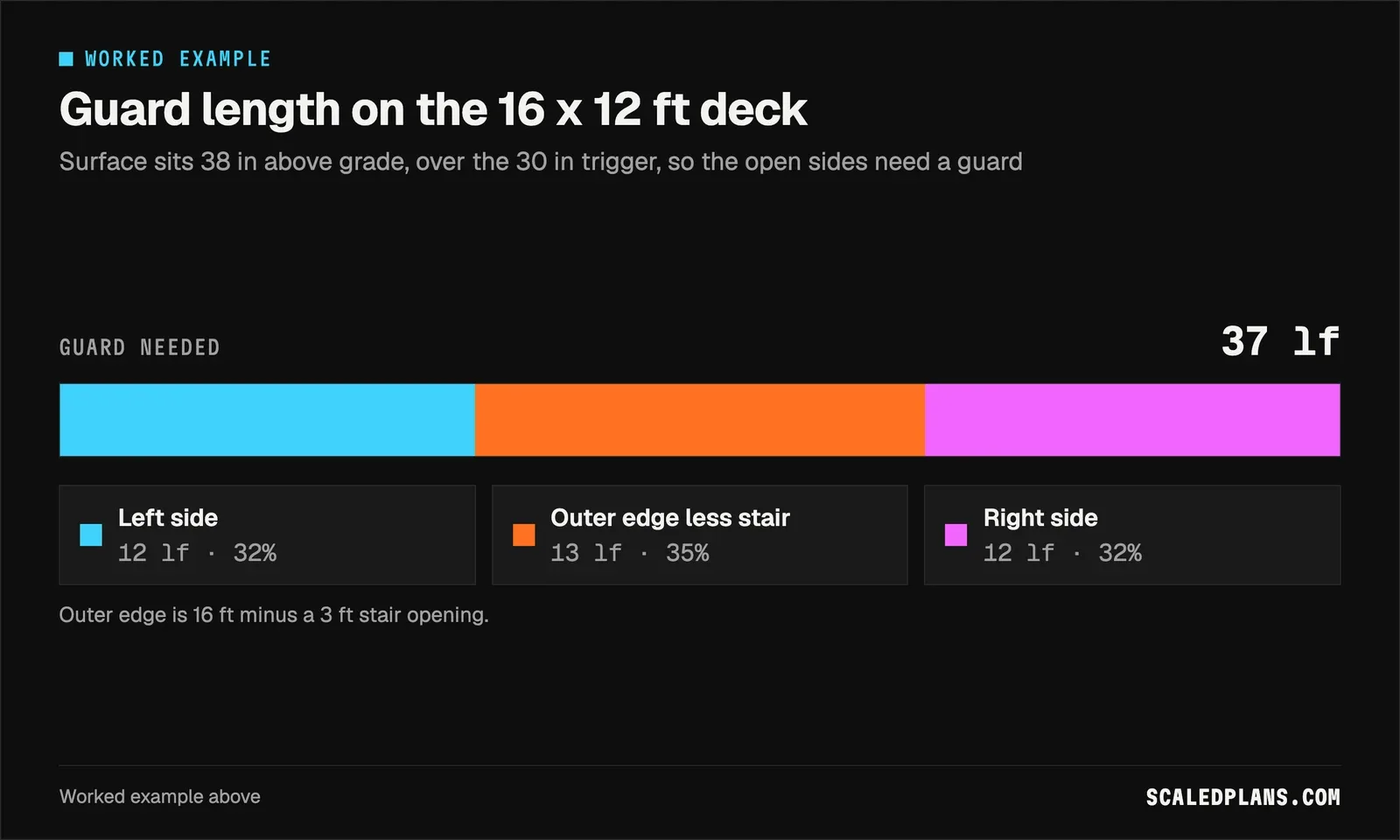This screenshot has height=840, width=1400.
Task: Click the blue square beside WORKED EXAMPLE
Action: (66, 59)
